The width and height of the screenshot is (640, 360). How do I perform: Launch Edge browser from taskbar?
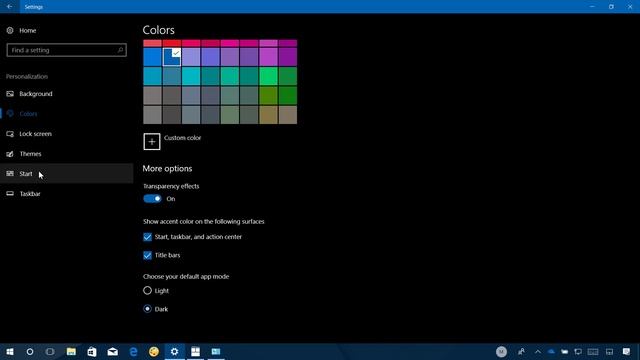(x=133, y=351)
